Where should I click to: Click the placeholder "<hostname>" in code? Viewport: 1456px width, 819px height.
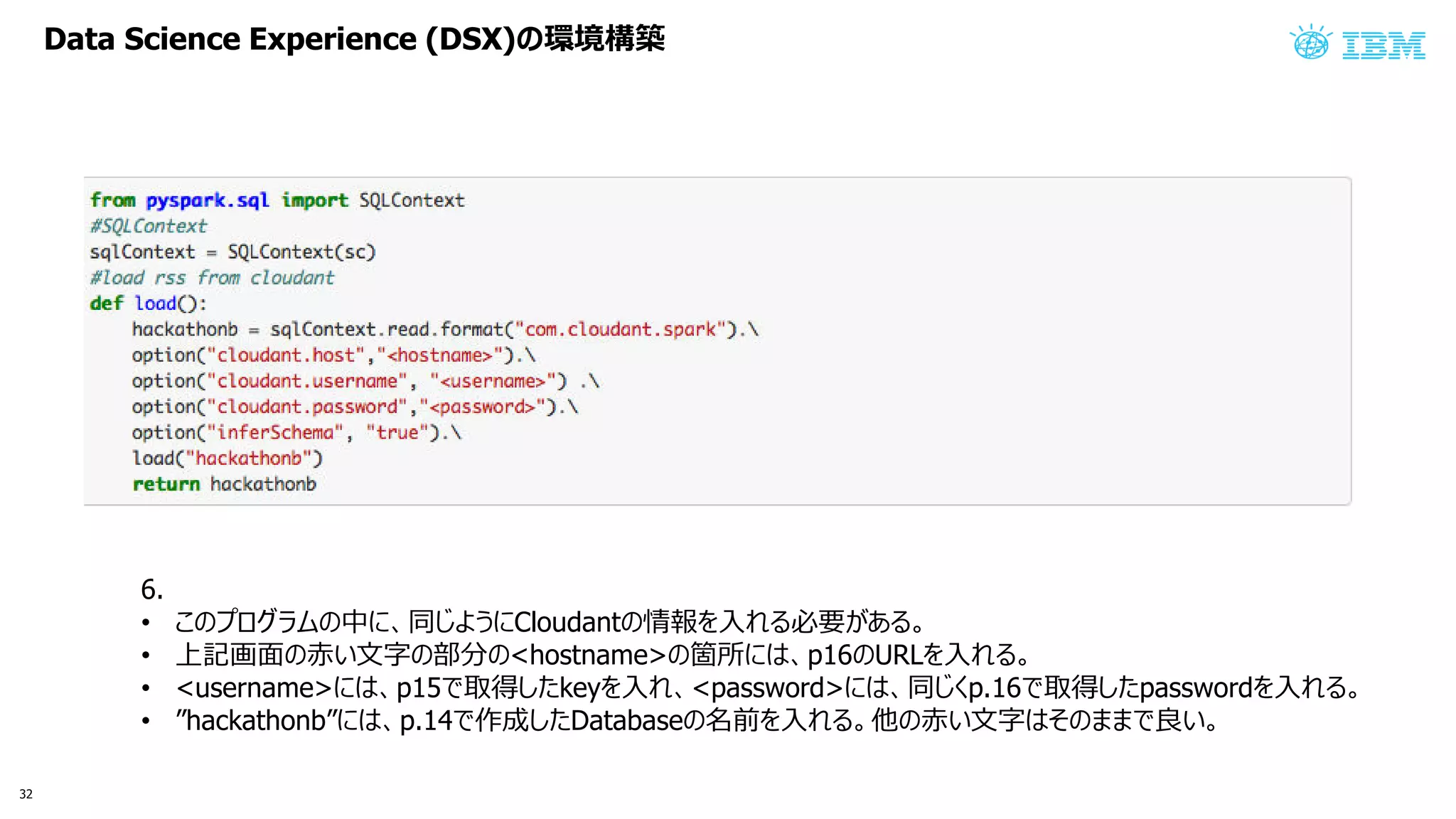(x=440, y=355)
